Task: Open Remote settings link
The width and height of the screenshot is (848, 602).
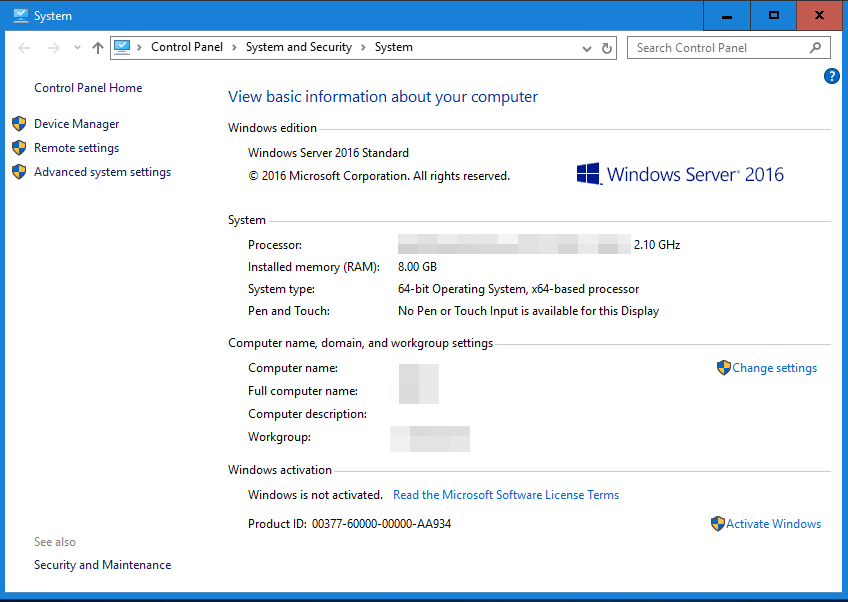Action: point(76,148)
